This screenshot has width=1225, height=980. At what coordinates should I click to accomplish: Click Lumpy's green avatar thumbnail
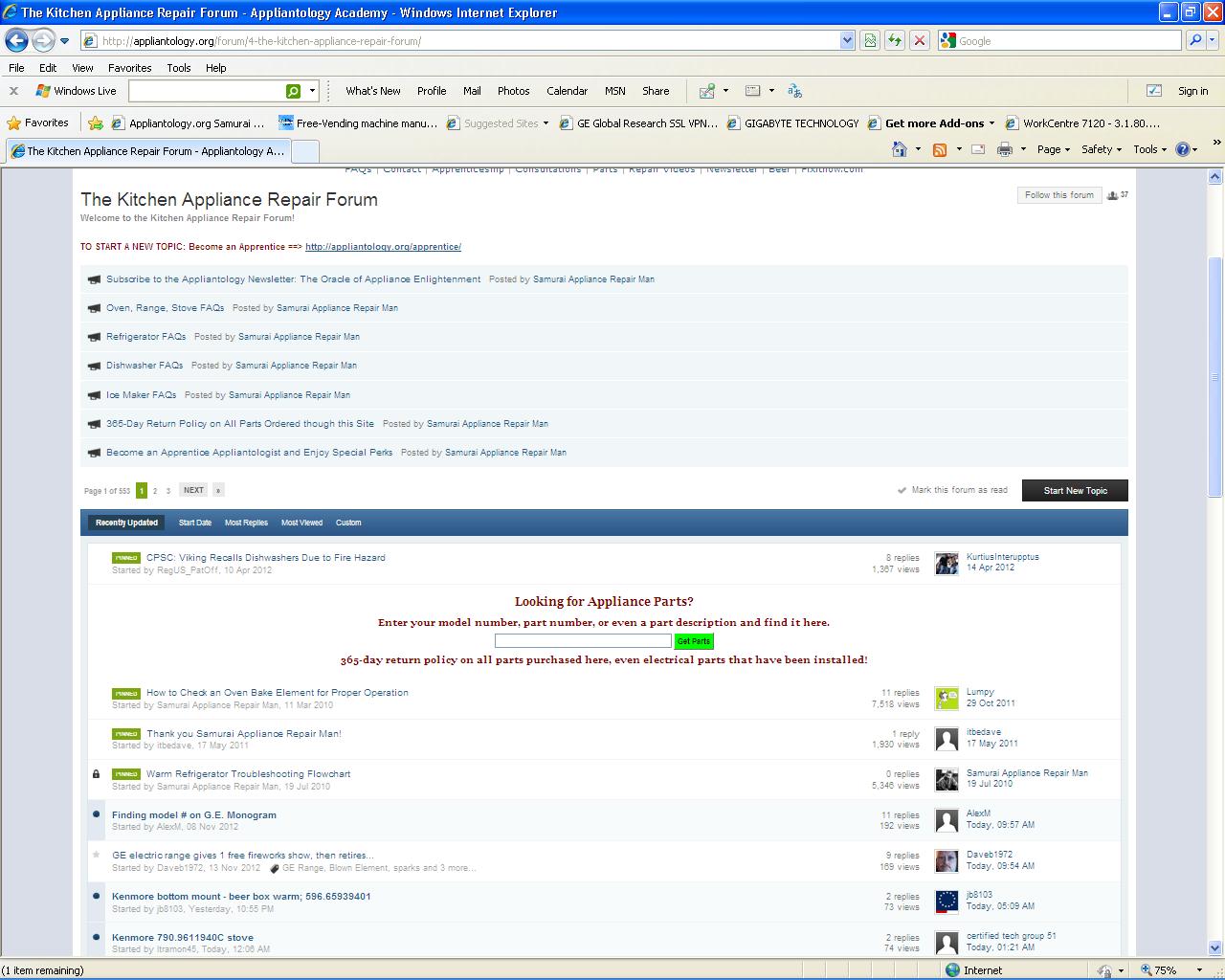click(x=947, y=699)
